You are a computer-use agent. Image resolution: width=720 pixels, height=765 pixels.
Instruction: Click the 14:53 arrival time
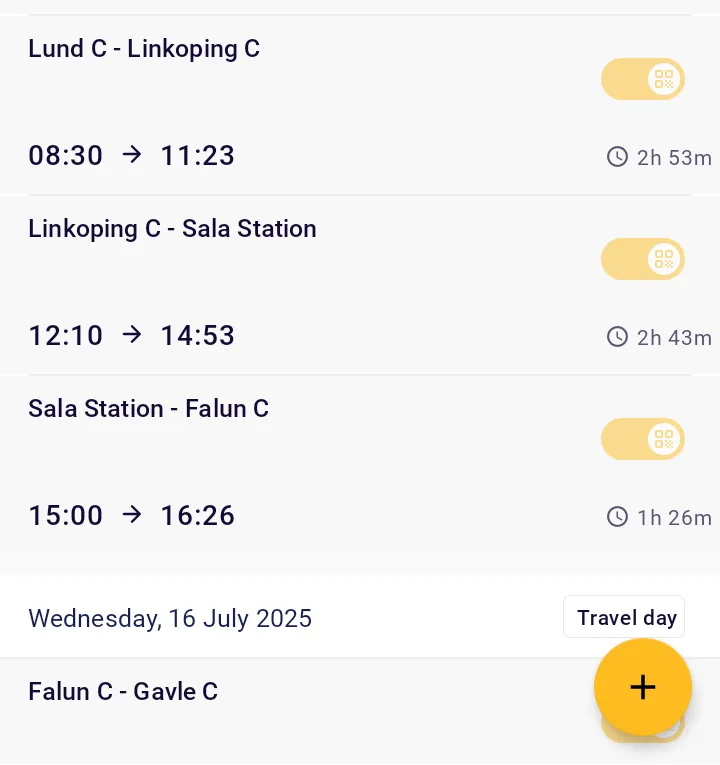[x=198, y=336]
